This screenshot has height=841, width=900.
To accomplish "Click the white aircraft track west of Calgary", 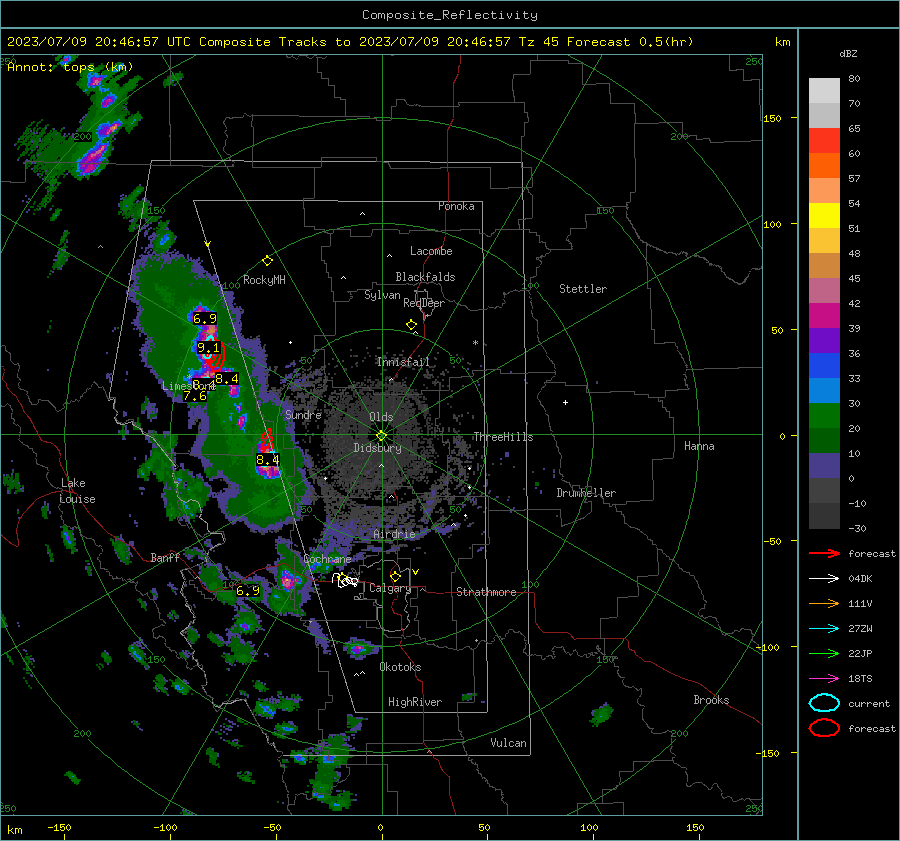I will pyautogui.click(x=345, y=580).
